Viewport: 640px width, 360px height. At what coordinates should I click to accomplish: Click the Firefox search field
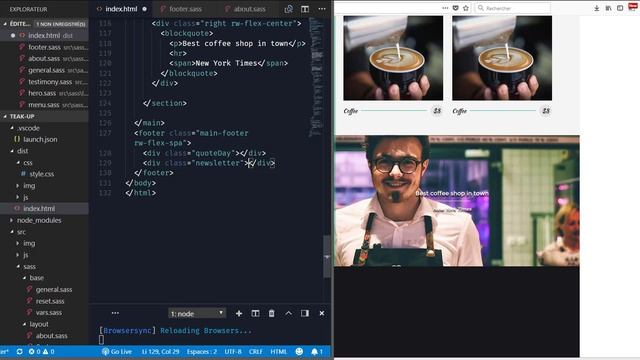[x=512, y=8]
